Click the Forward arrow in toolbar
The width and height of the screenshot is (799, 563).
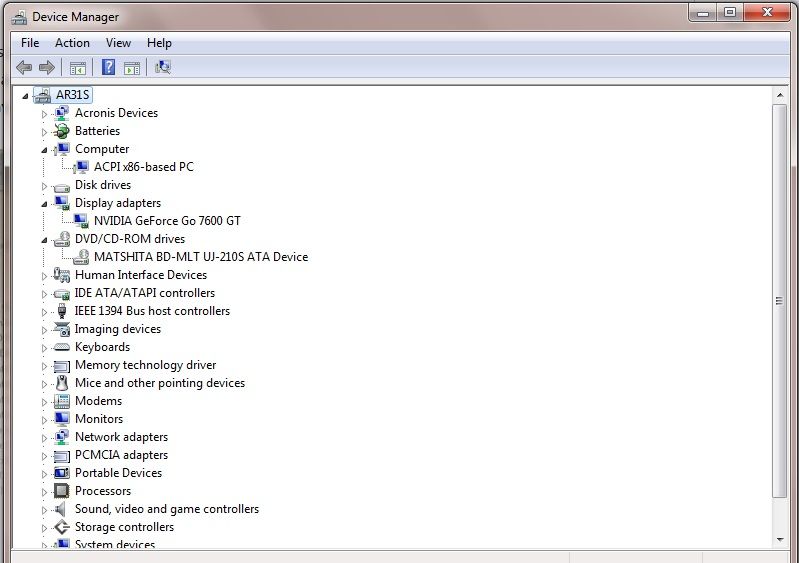tap(46, 68)
